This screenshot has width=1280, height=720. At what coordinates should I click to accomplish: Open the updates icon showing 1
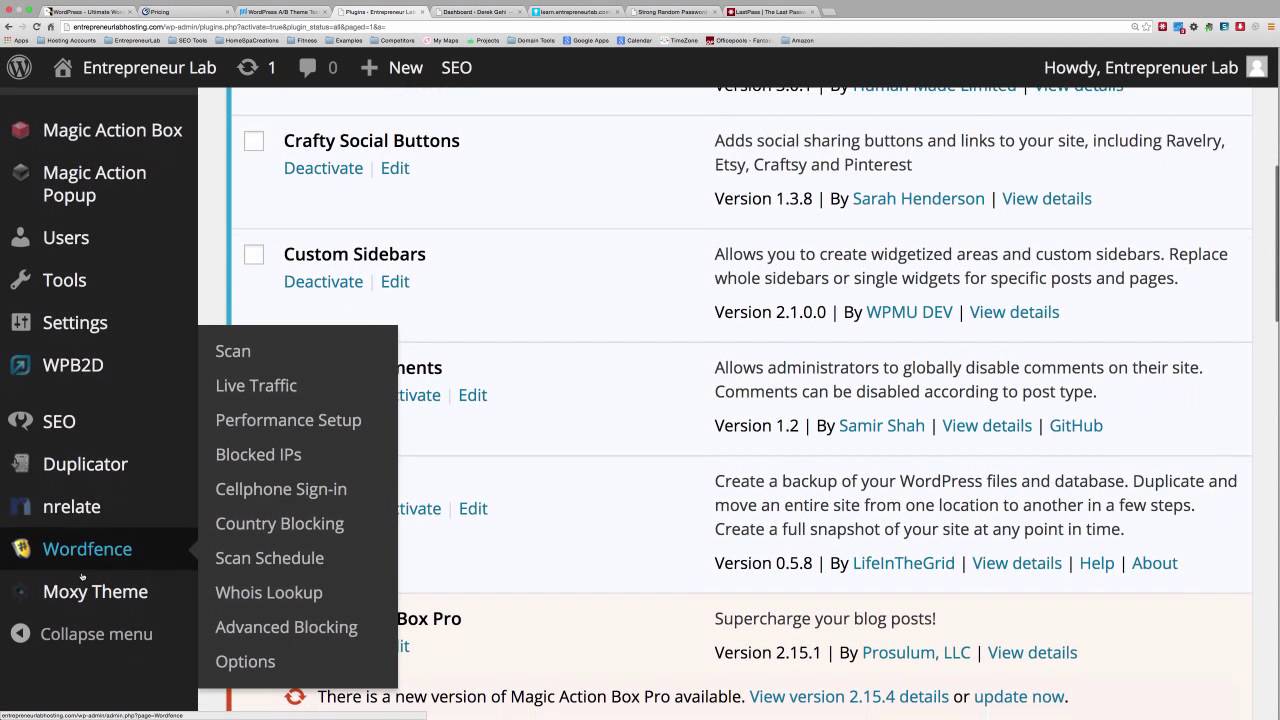click(x=247, y=67)
